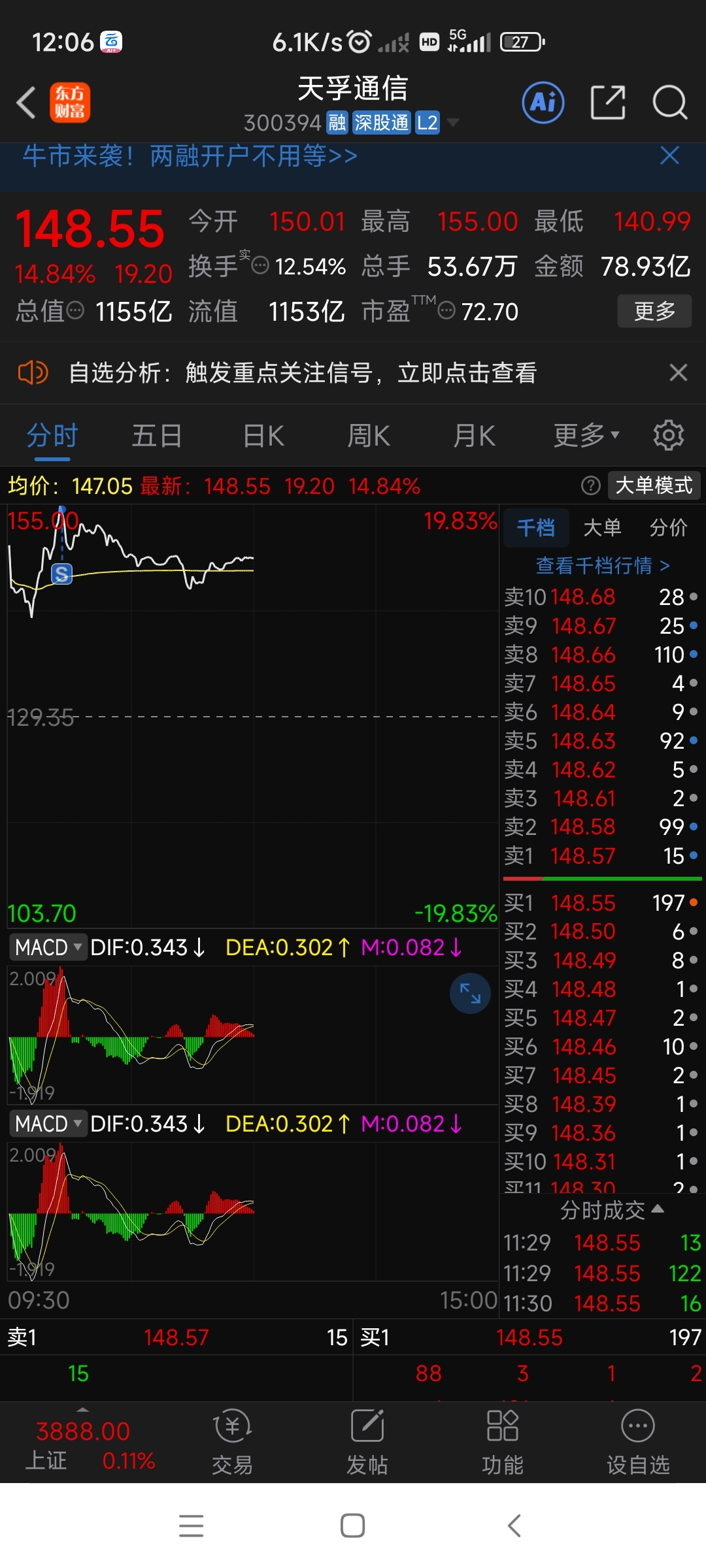Close the 牛市来袭 banner
The height and width of the screenshot is (1568, 706).
669,155
